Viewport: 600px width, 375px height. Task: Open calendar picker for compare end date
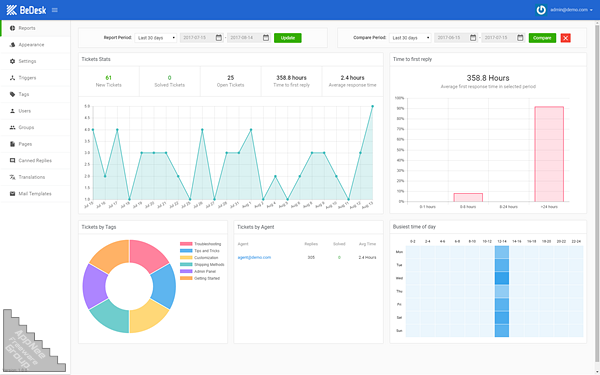pos(520,38)
